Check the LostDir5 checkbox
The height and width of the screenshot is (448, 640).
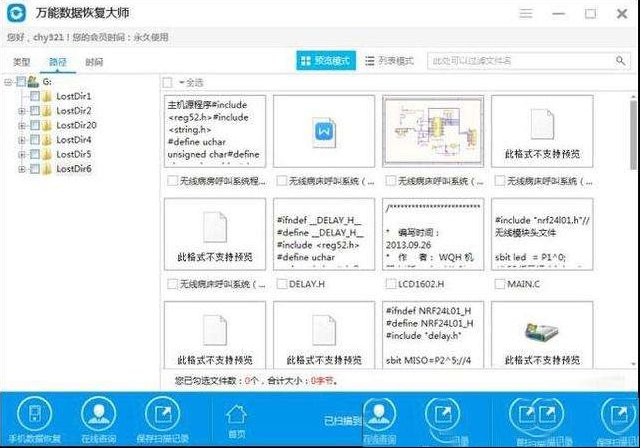(x=35, y=154)
